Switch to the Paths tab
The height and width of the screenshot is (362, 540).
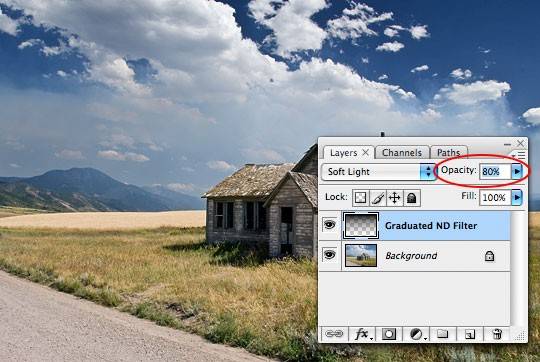[448, 152]
